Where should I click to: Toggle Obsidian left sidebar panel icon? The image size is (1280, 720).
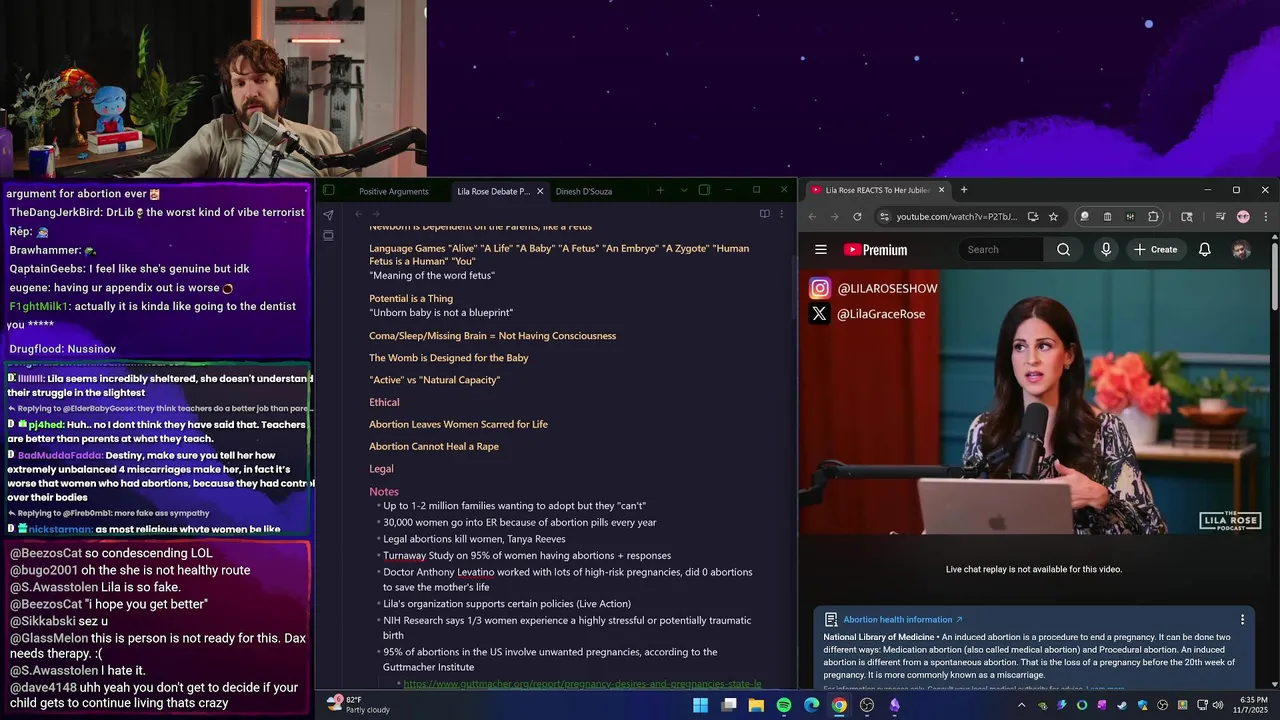(x=328, y=190)
